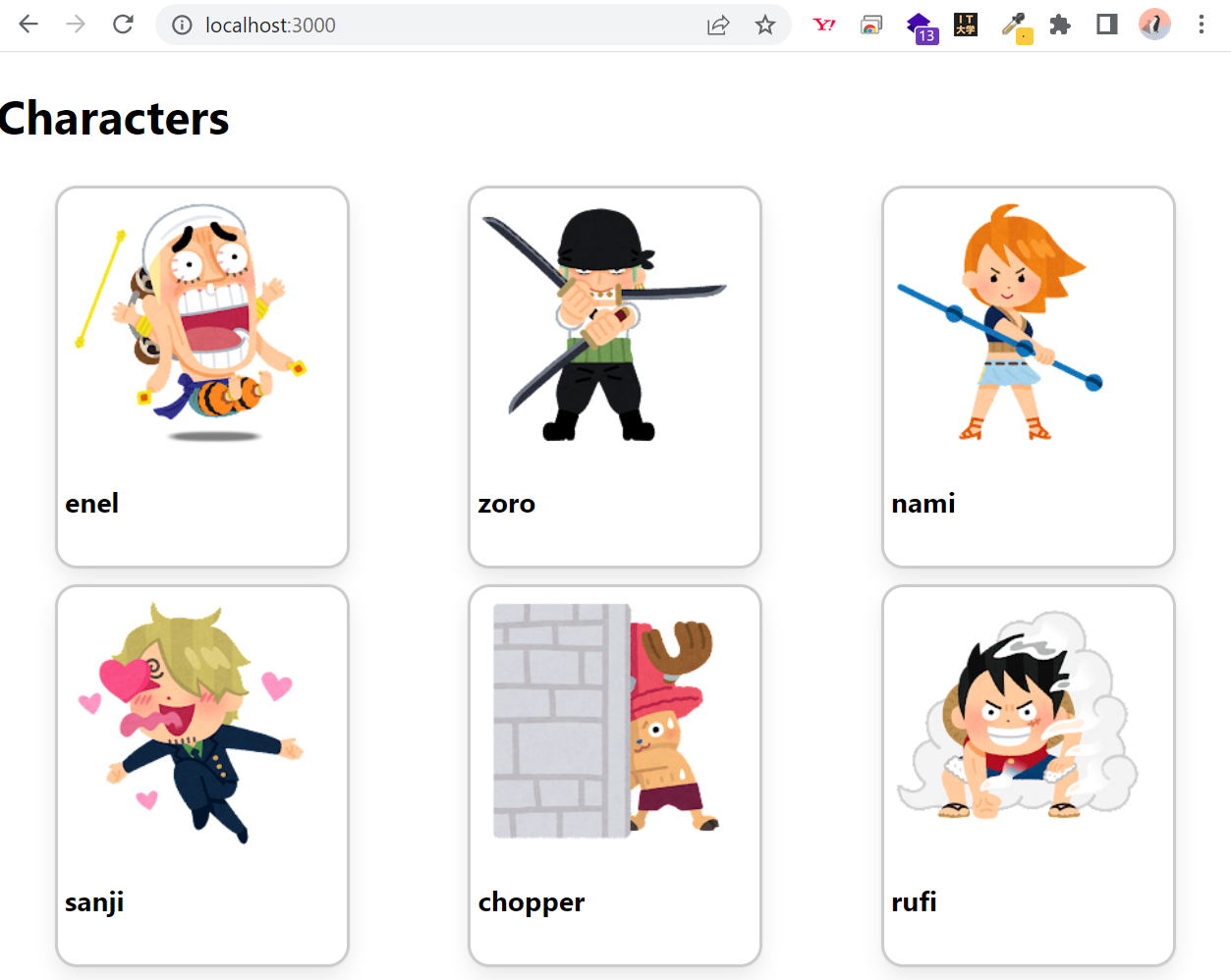This screenshot has height=980, width=1231.
Task: Reload the localhost page
Action: [x=123, y=25]
